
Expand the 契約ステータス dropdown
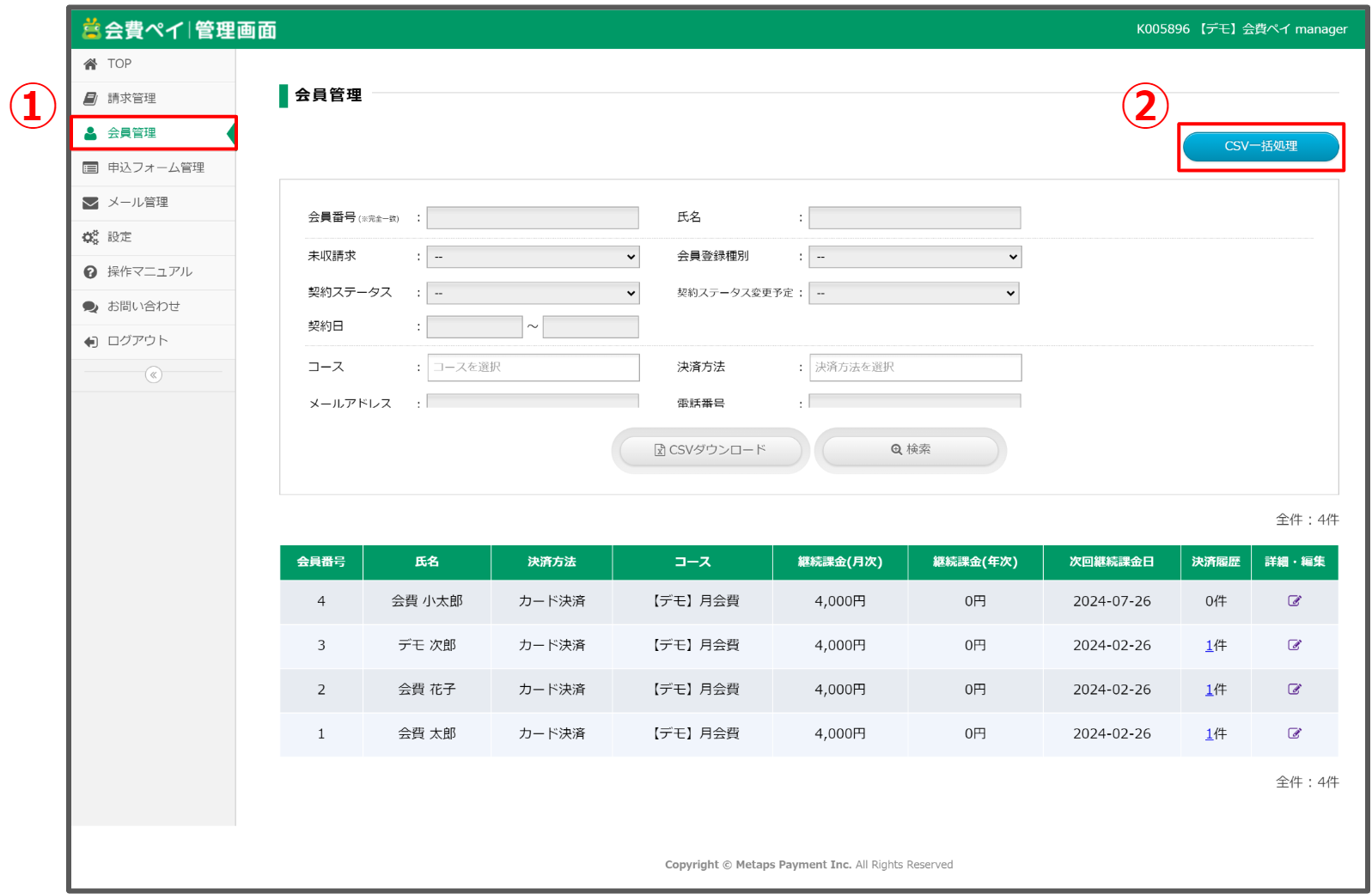click(533, 293)
